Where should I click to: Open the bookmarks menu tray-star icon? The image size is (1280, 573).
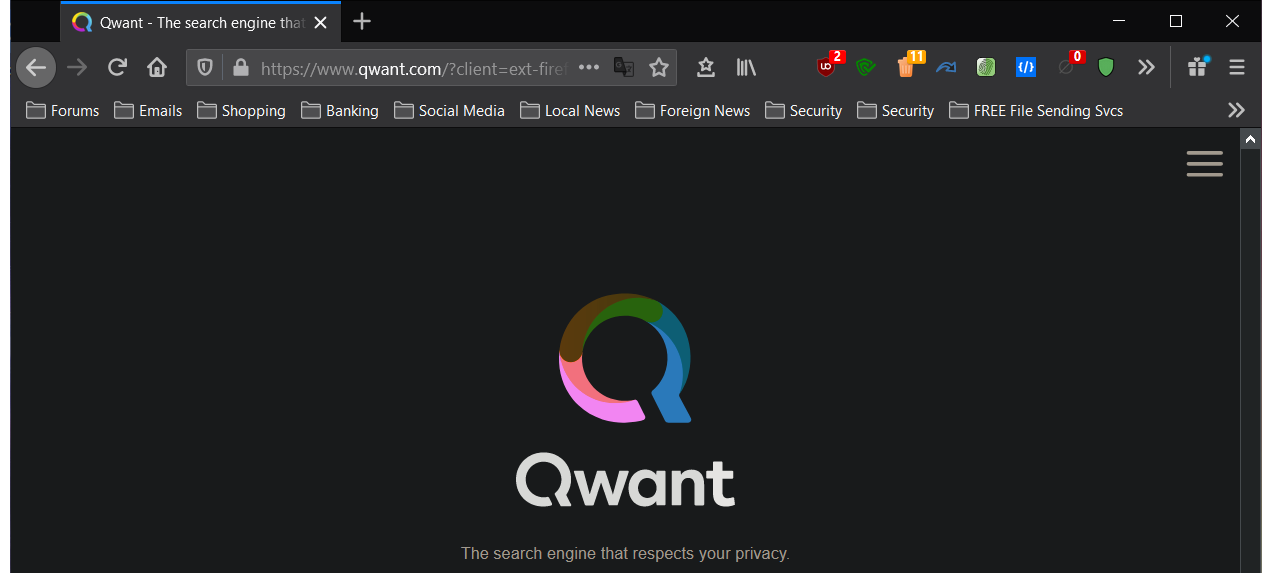[706, 67]
